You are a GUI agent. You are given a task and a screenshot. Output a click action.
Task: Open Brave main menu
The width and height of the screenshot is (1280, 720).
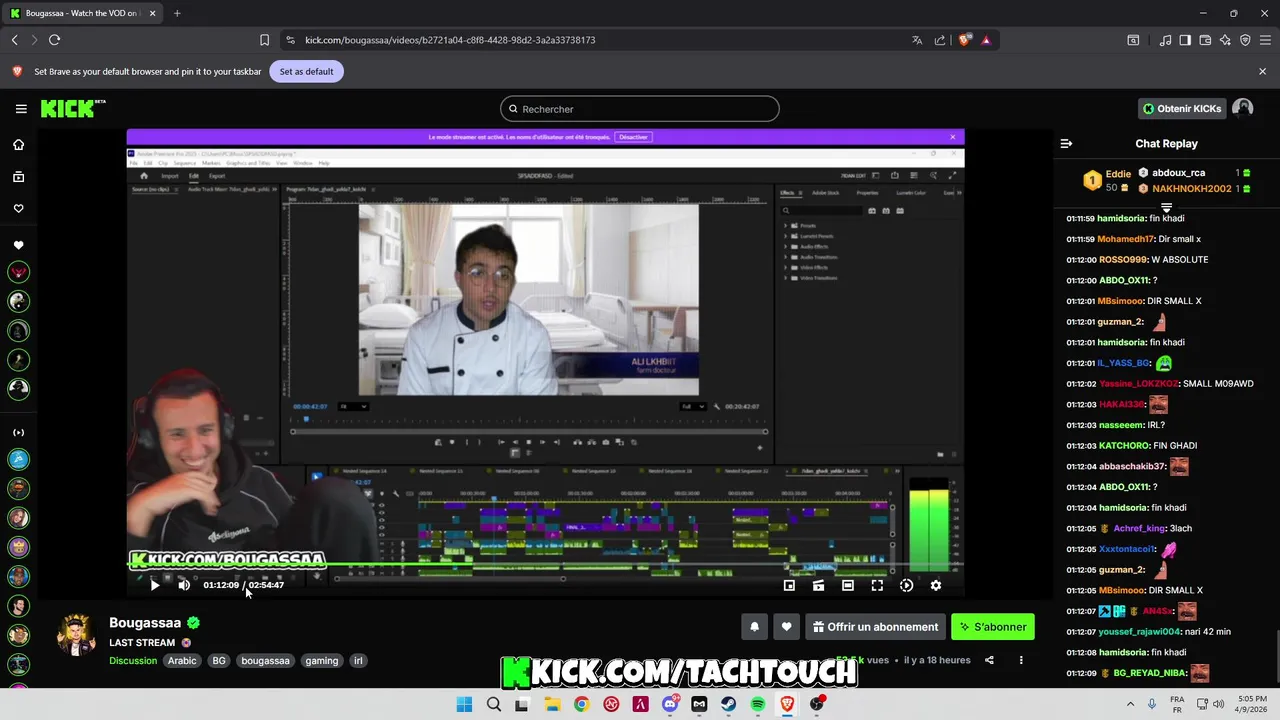(x=1265, y=40)
